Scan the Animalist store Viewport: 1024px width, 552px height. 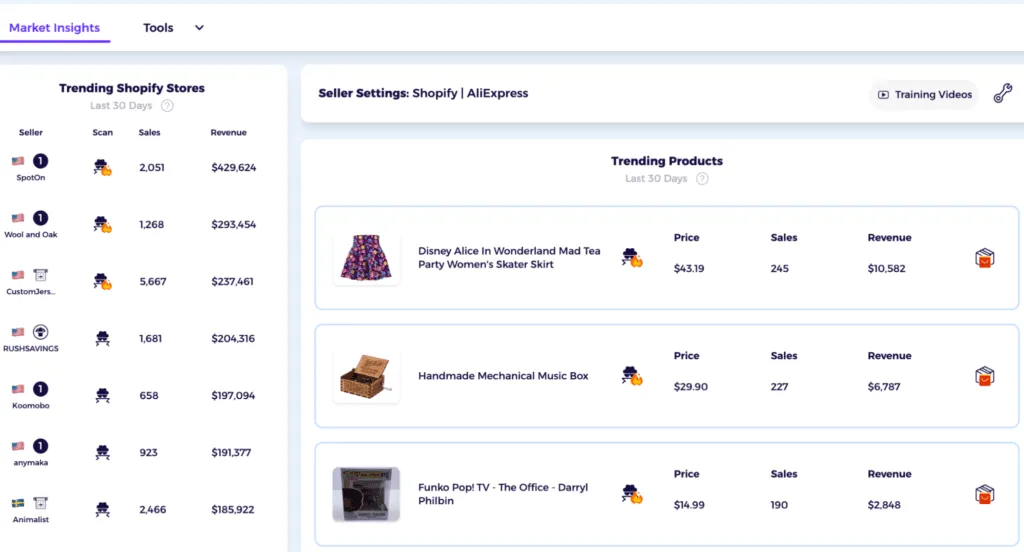102,509
